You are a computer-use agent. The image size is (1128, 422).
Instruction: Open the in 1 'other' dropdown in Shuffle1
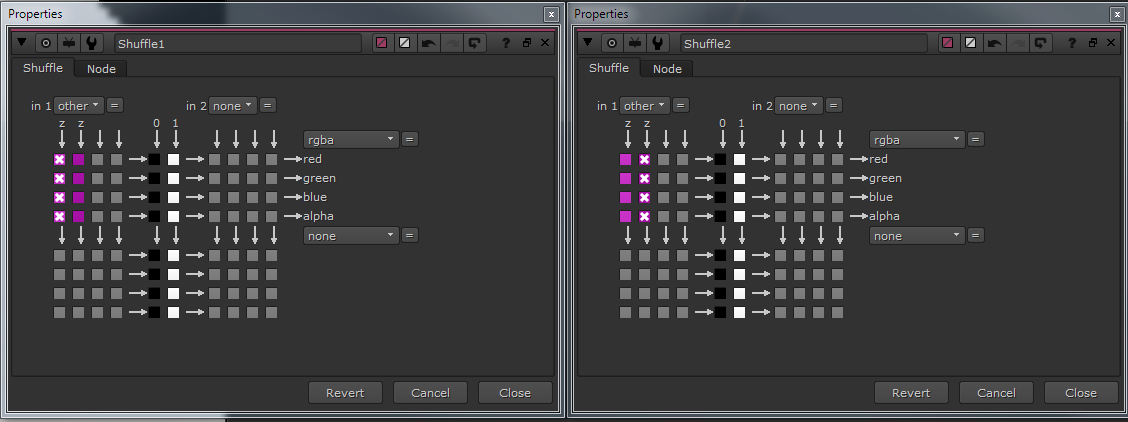click(x=79, y=106)
